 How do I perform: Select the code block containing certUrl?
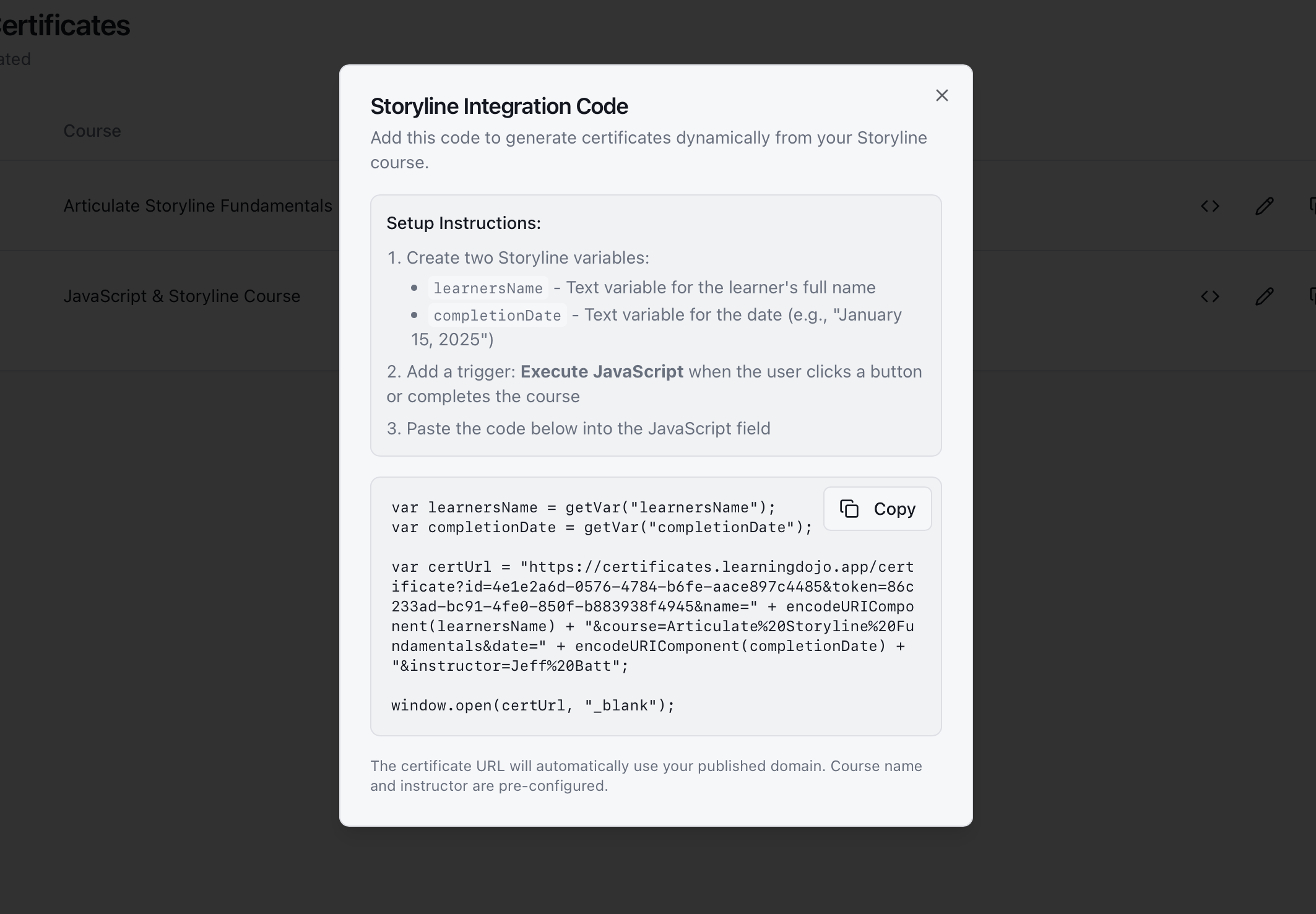tap(650, 616)
